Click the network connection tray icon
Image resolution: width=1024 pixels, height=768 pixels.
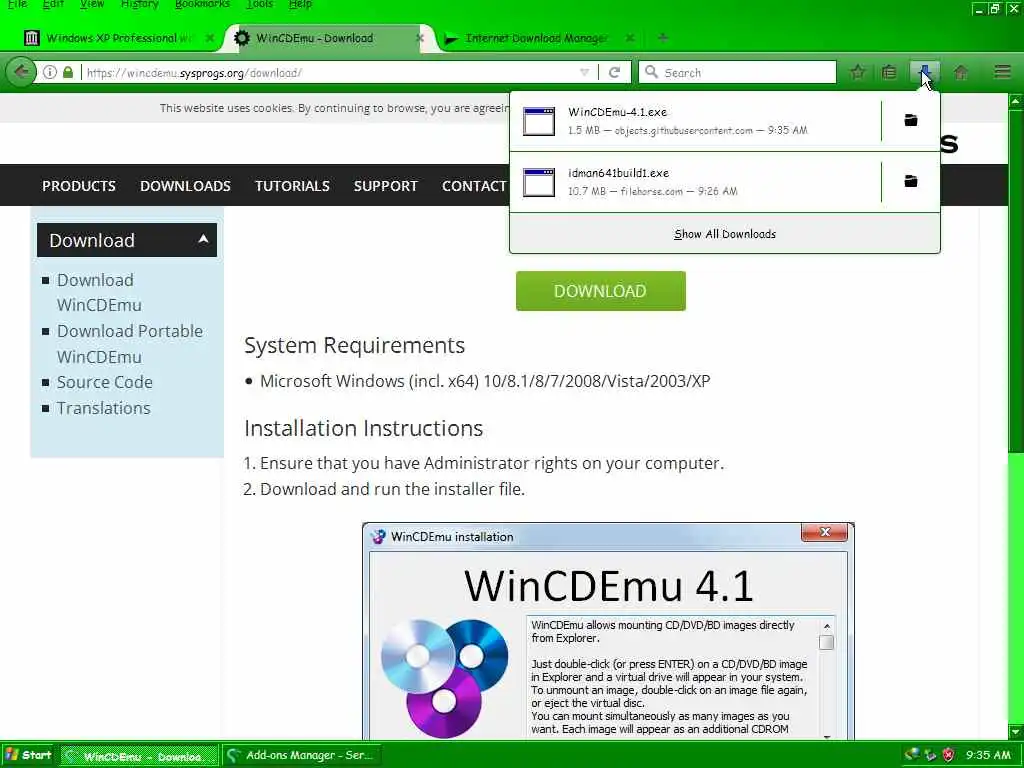pos(912,755)
